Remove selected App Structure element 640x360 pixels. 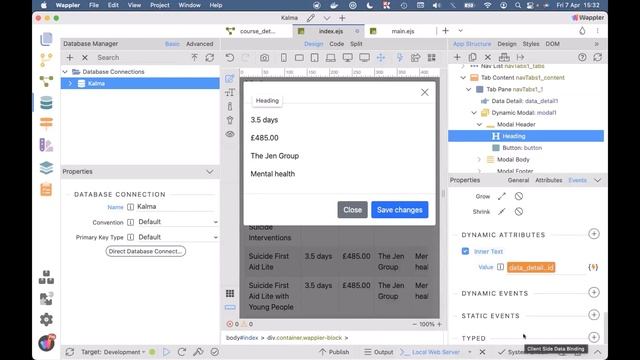tap(487, 57)
